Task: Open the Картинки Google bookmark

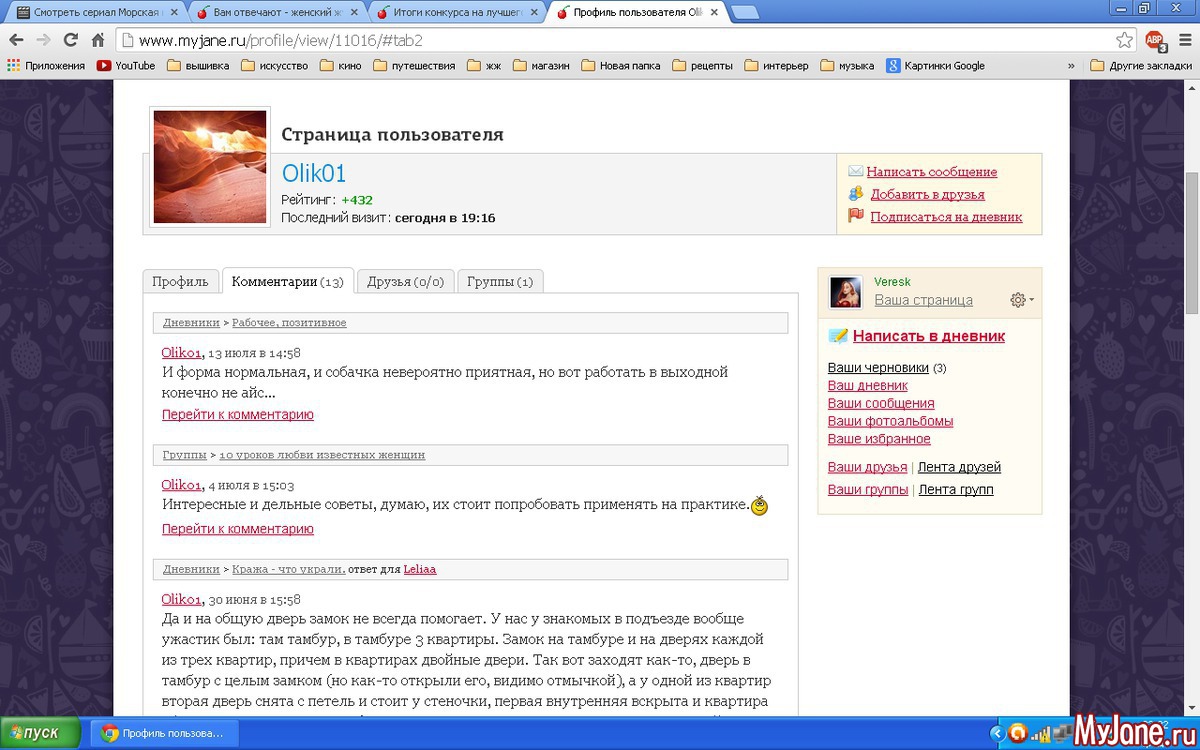Action: click(x=935, y=66)
